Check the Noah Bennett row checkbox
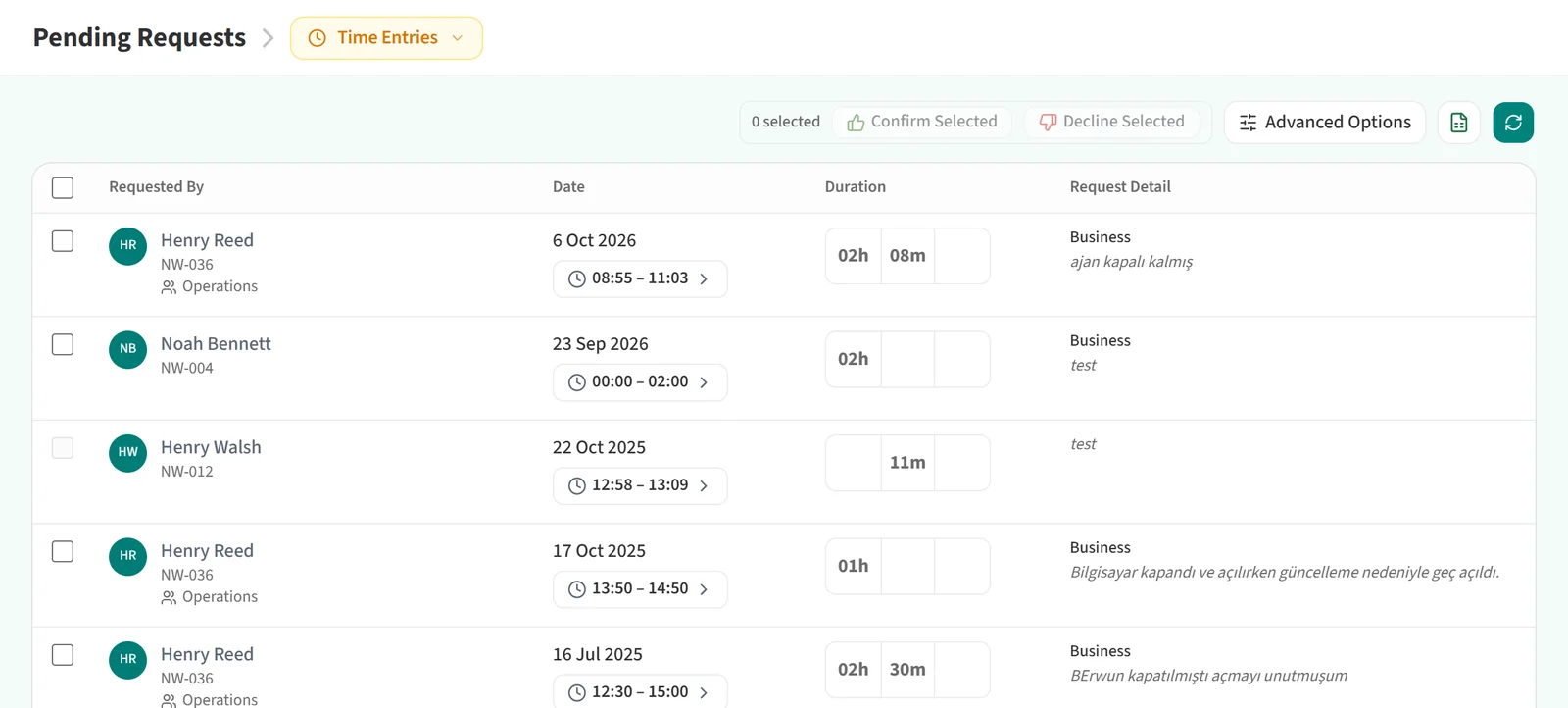The image size is (1568, 708). (x=63, y=344)
